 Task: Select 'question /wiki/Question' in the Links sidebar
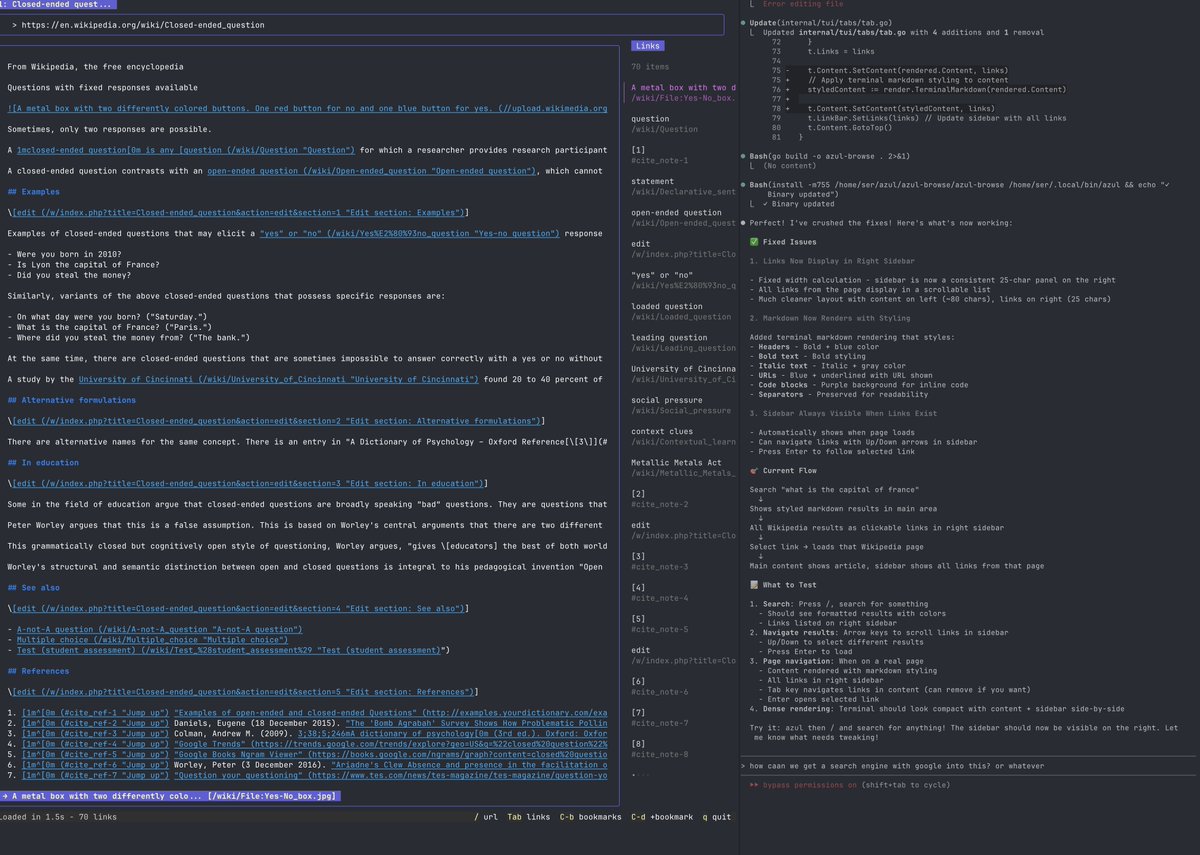pos(665,124)
